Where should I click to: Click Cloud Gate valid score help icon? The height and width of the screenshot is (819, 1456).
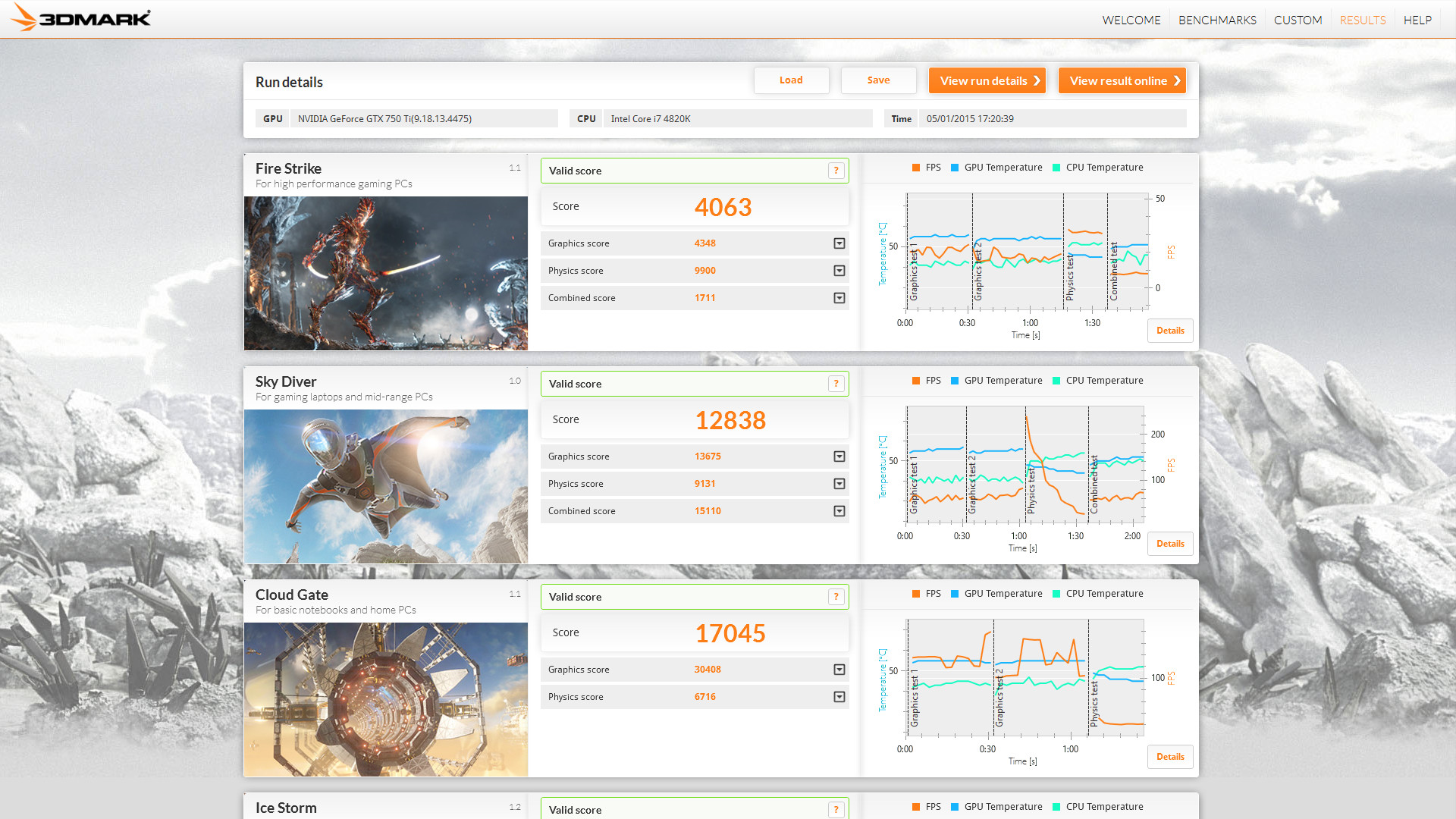pyautogui.click(x=836, y=597)
